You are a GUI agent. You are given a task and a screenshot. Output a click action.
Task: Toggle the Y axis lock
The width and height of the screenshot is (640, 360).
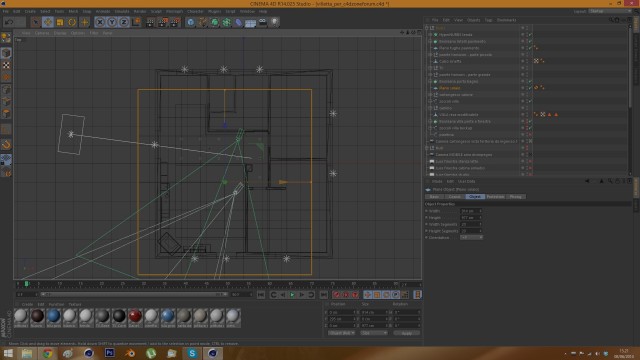coord(112,22)
